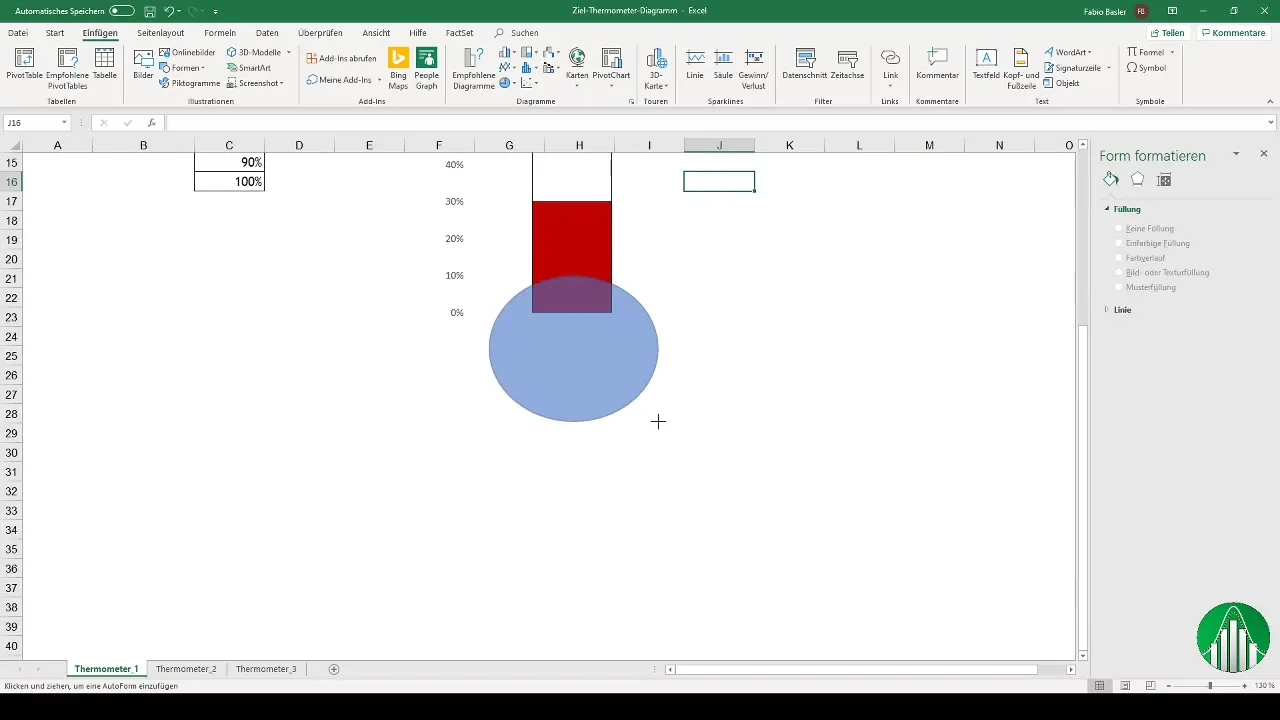This screenshot has height=720, width=1280.
Task: Click zoom in plus button
Action: [x=1244, y=685]
